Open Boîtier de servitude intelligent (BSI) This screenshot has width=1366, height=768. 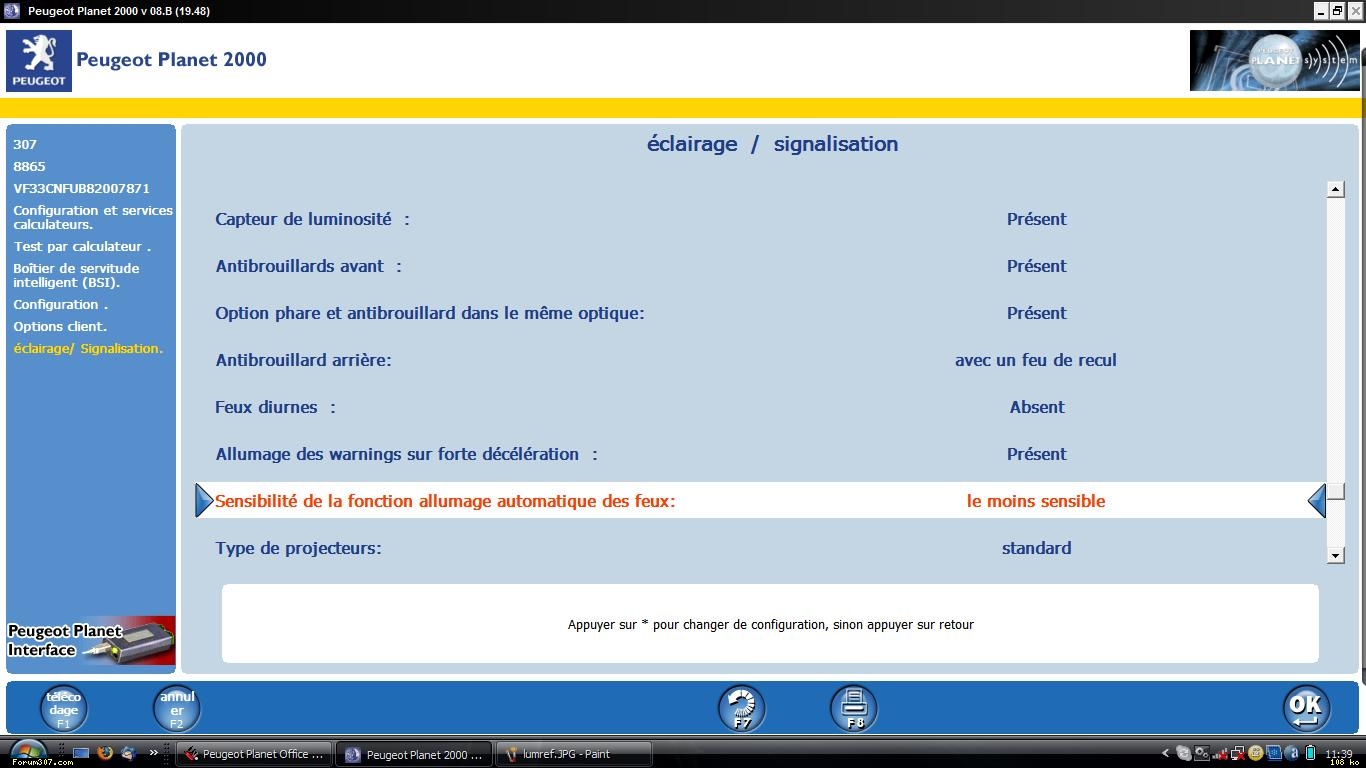point(76,275)
